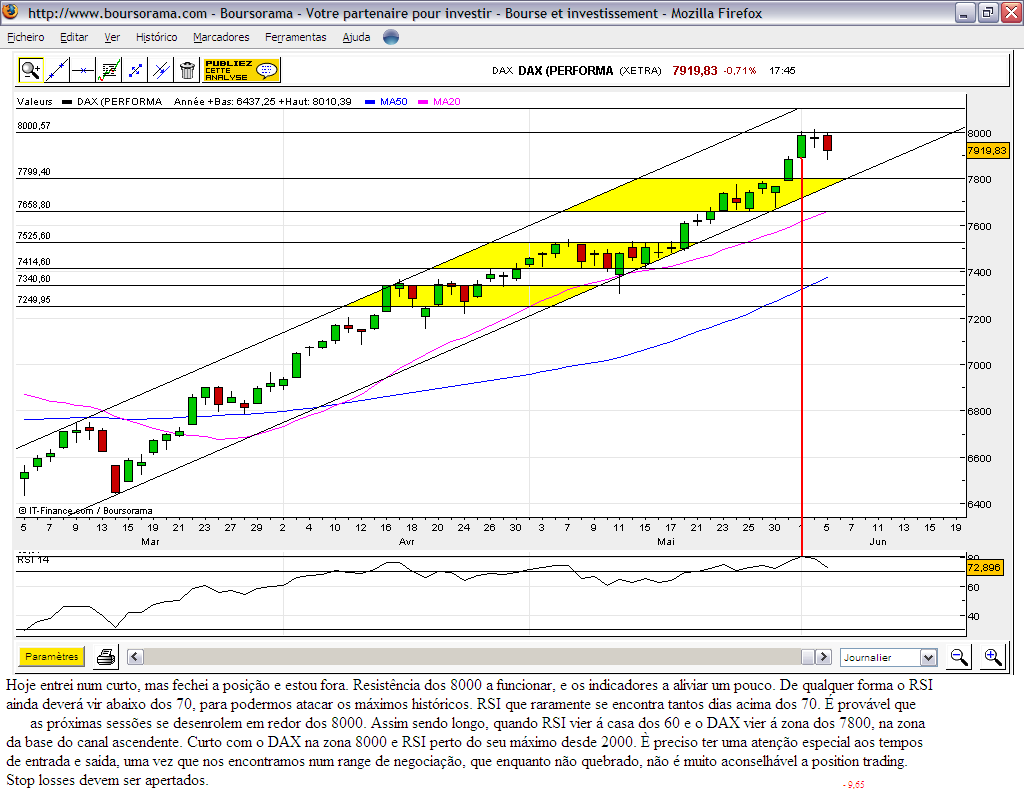Select the horizontal line drawing tool
The image size is (1024, 800).
(83, 70)
